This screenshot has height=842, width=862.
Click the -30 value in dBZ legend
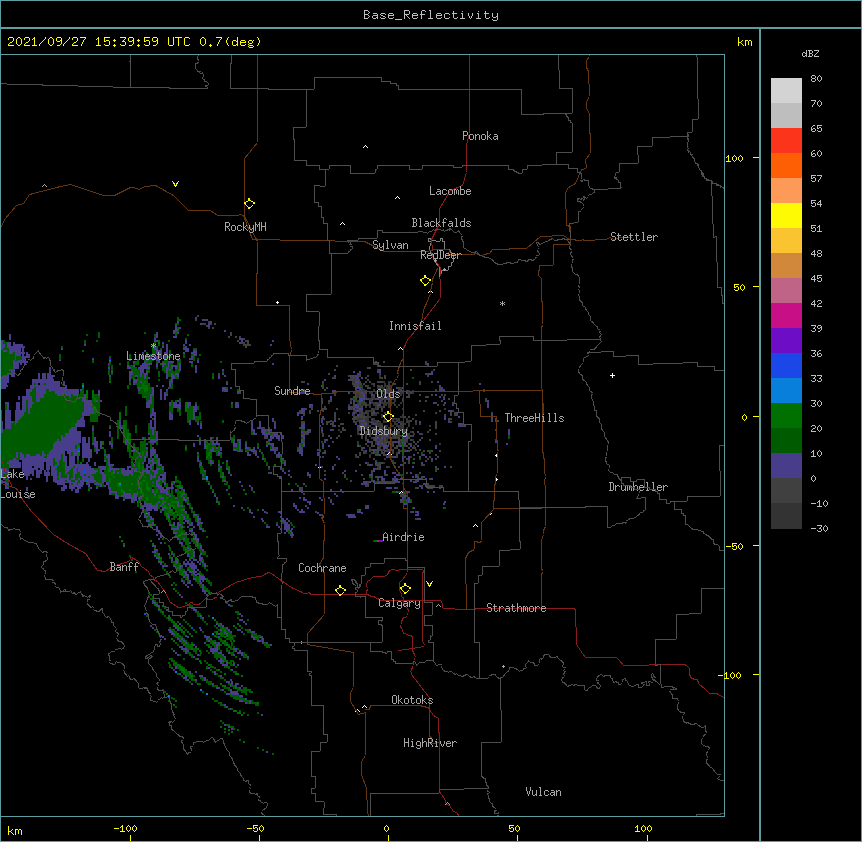819,528
